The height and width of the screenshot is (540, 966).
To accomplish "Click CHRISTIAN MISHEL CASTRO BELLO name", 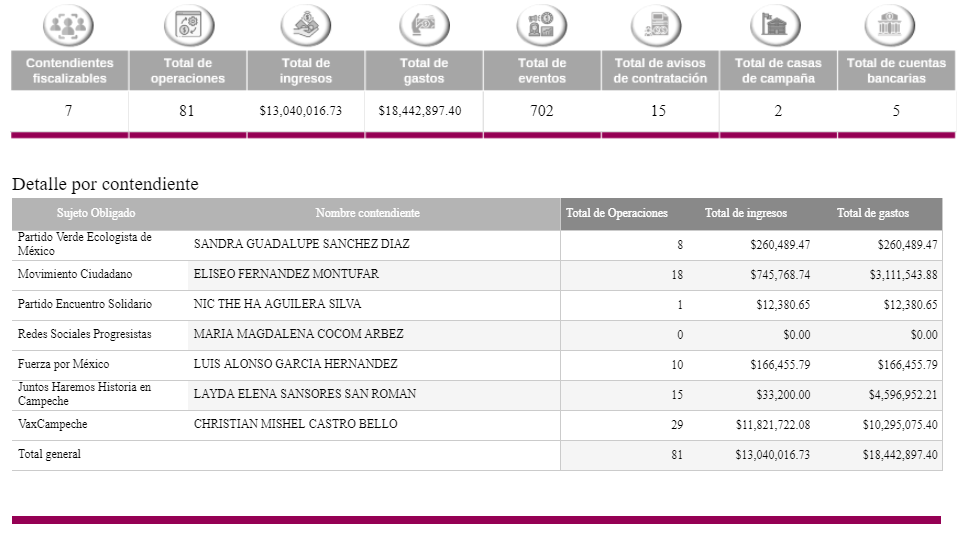I will (x=296, y=424).
